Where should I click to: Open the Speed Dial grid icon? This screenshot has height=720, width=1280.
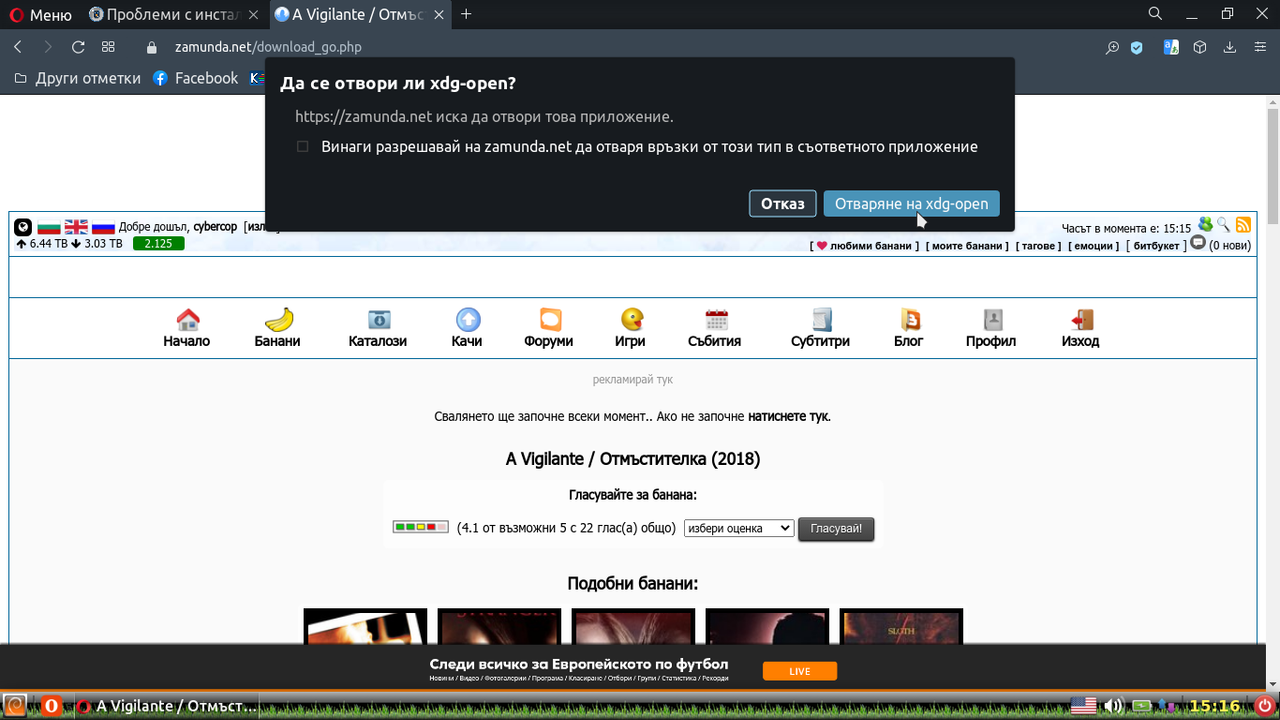[x=108, y=47]
